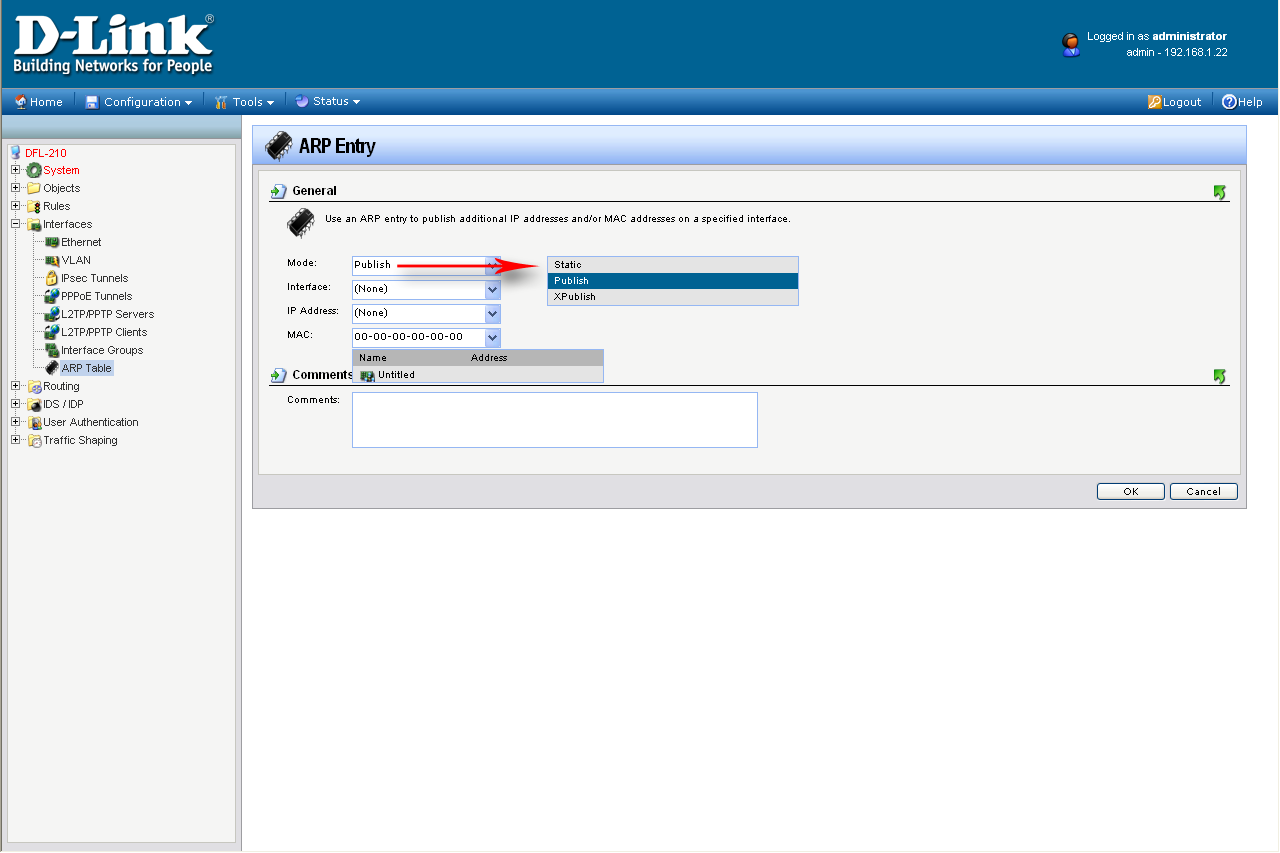This screenshot has height=853, width=1280.
Task: Click the System gear icon in tree
Action: point(34,170)
